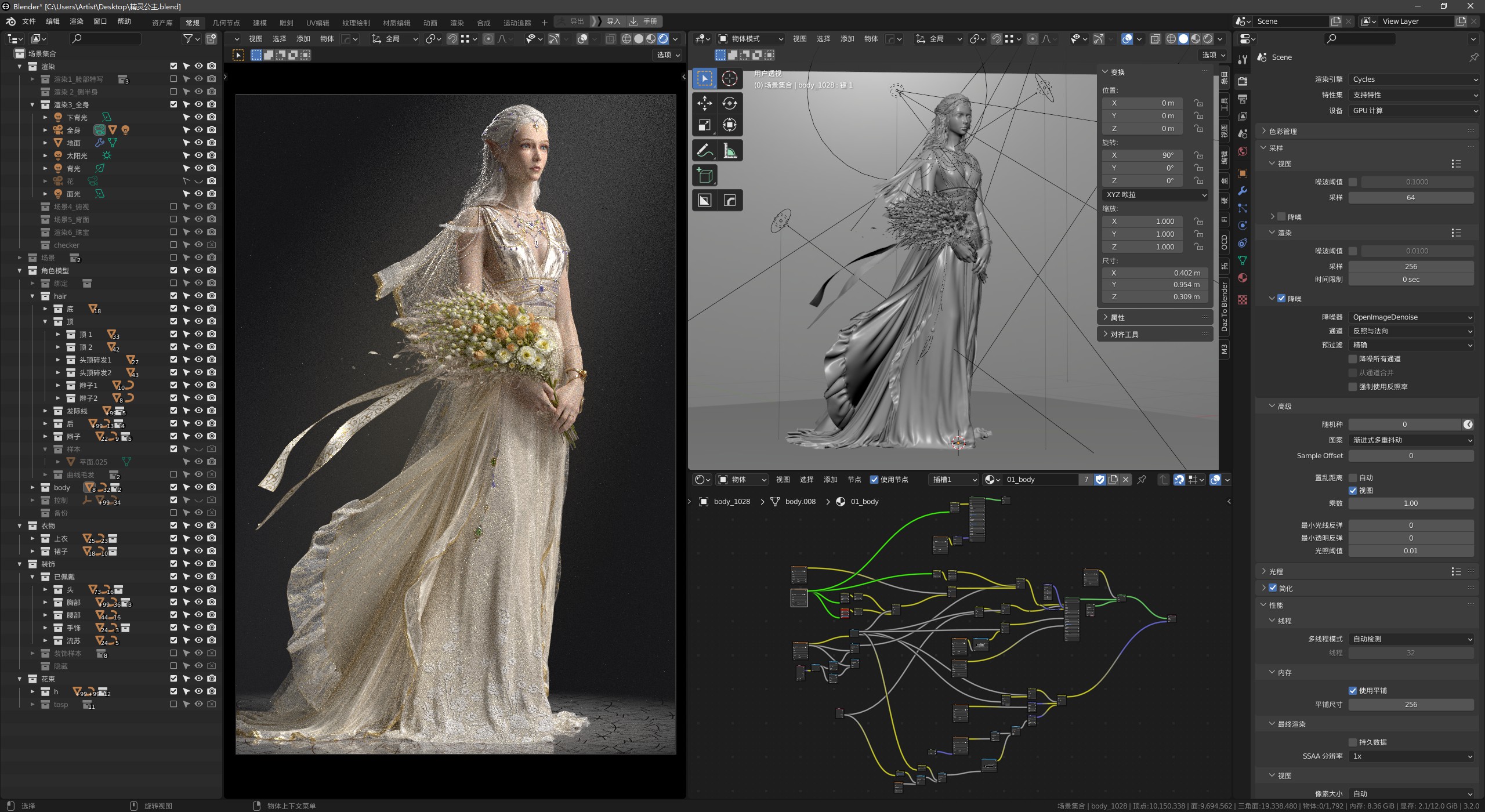This screenshot has height=812, width=1485.
Task: Open the Tool settings tab in Properties editor
Action: tap(1243, 59)
